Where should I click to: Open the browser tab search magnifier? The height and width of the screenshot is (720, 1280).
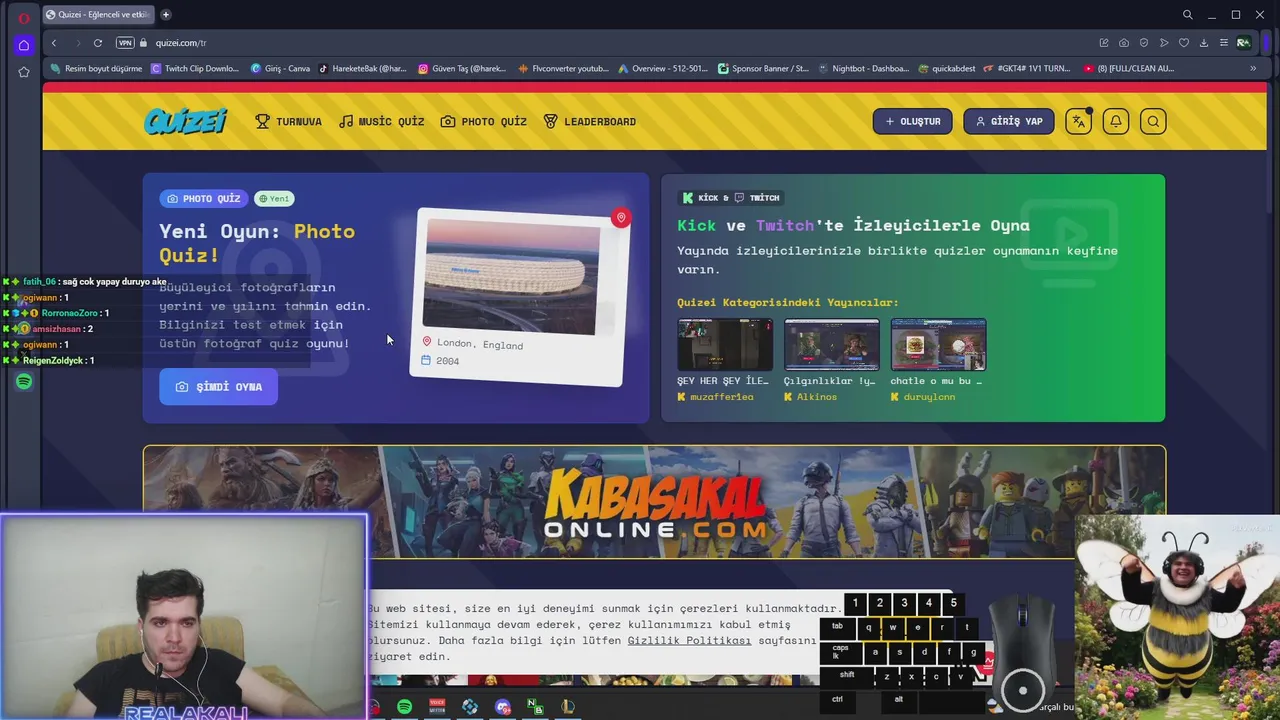1187,14
